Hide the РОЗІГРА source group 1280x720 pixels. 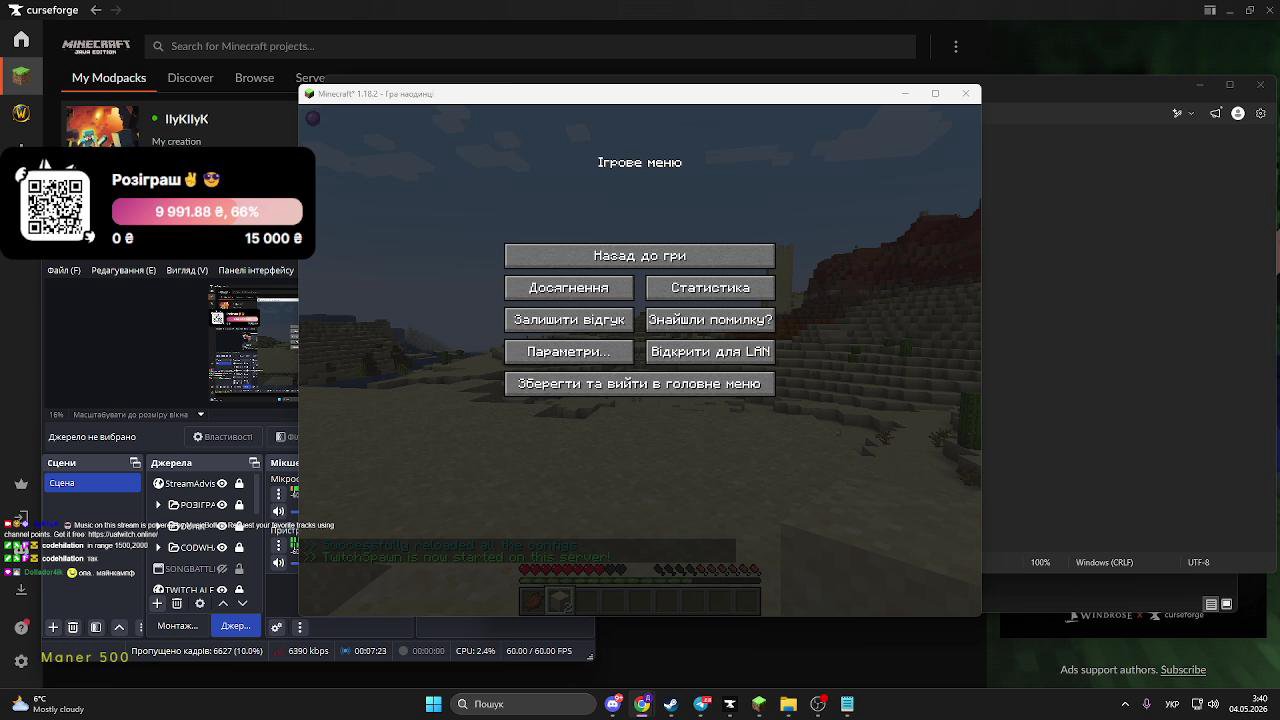(222, 505)
